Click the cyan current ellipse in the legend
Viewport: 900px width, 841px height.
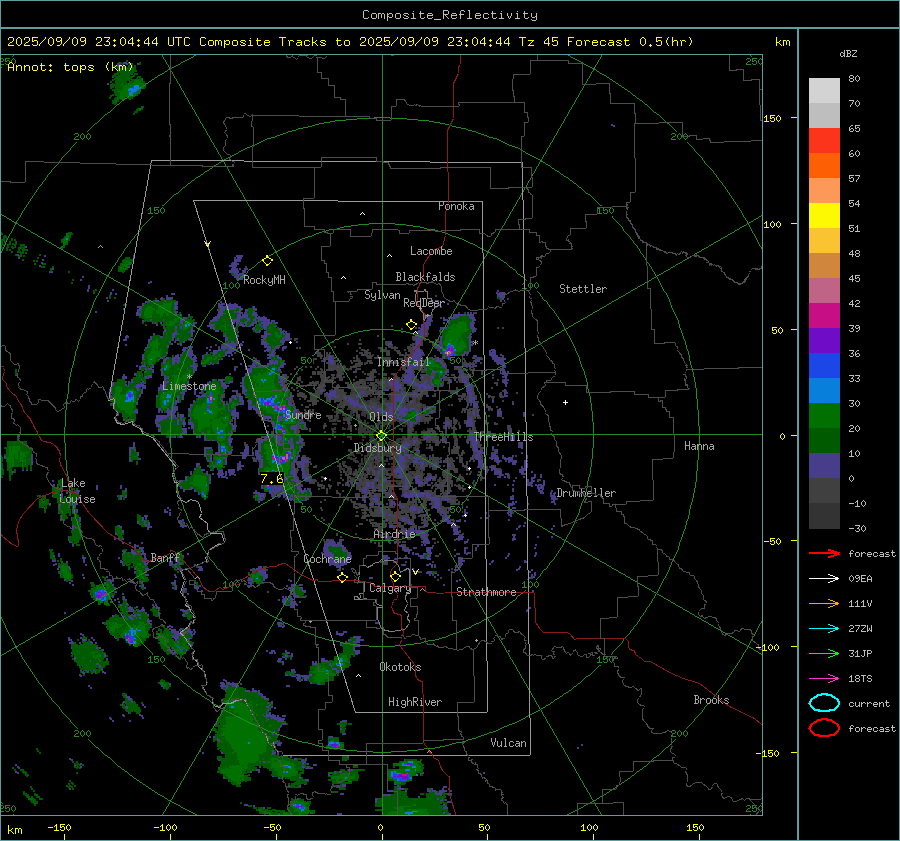click(x=824, y=703)
